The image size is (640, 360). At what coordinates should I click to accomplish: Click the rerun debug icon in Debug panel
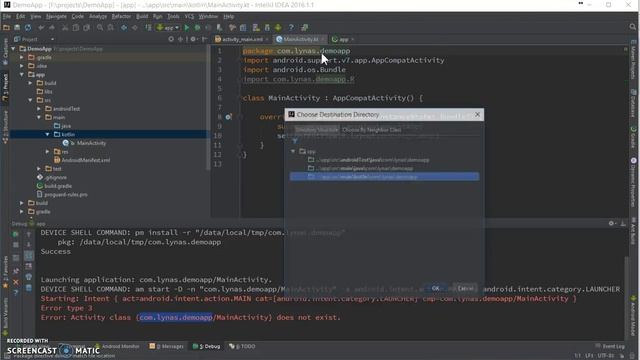pyautogui.click(x=16, y=234)
